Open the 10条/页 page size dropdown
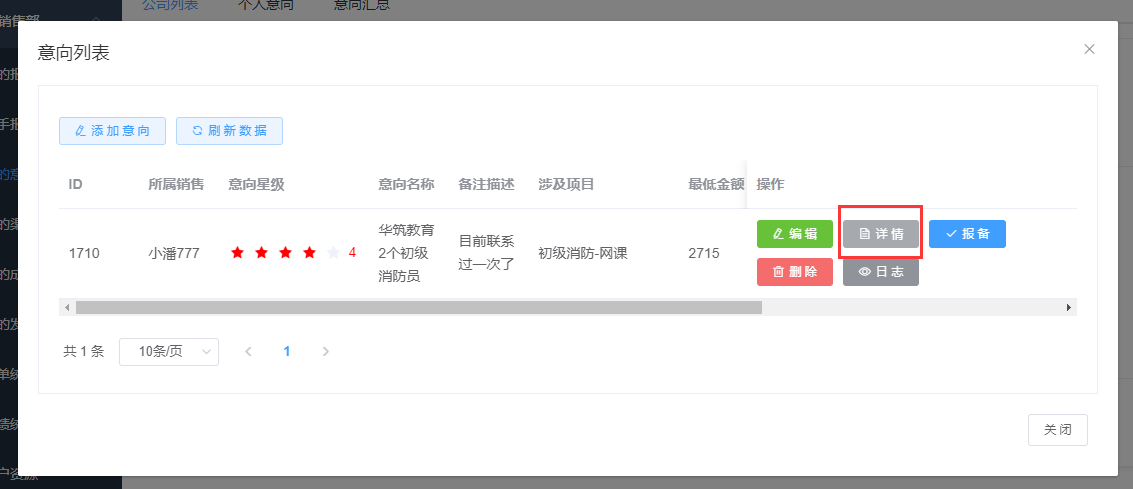This screenshot has width=1133, height=489. pyautogui.click(x=168, y=351)
